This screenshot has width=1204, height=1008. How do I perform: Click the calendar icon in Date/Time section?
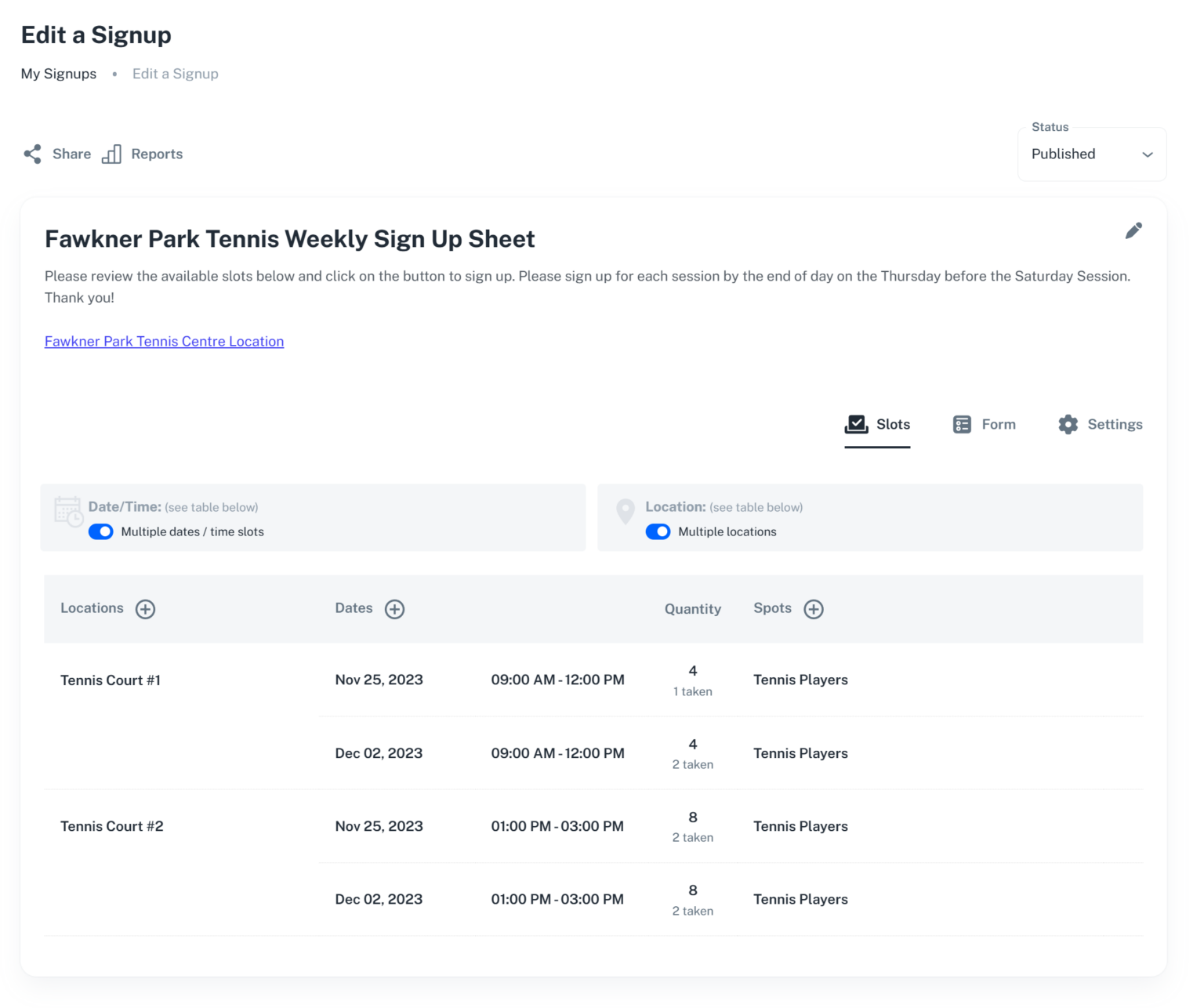pos(68,513)
